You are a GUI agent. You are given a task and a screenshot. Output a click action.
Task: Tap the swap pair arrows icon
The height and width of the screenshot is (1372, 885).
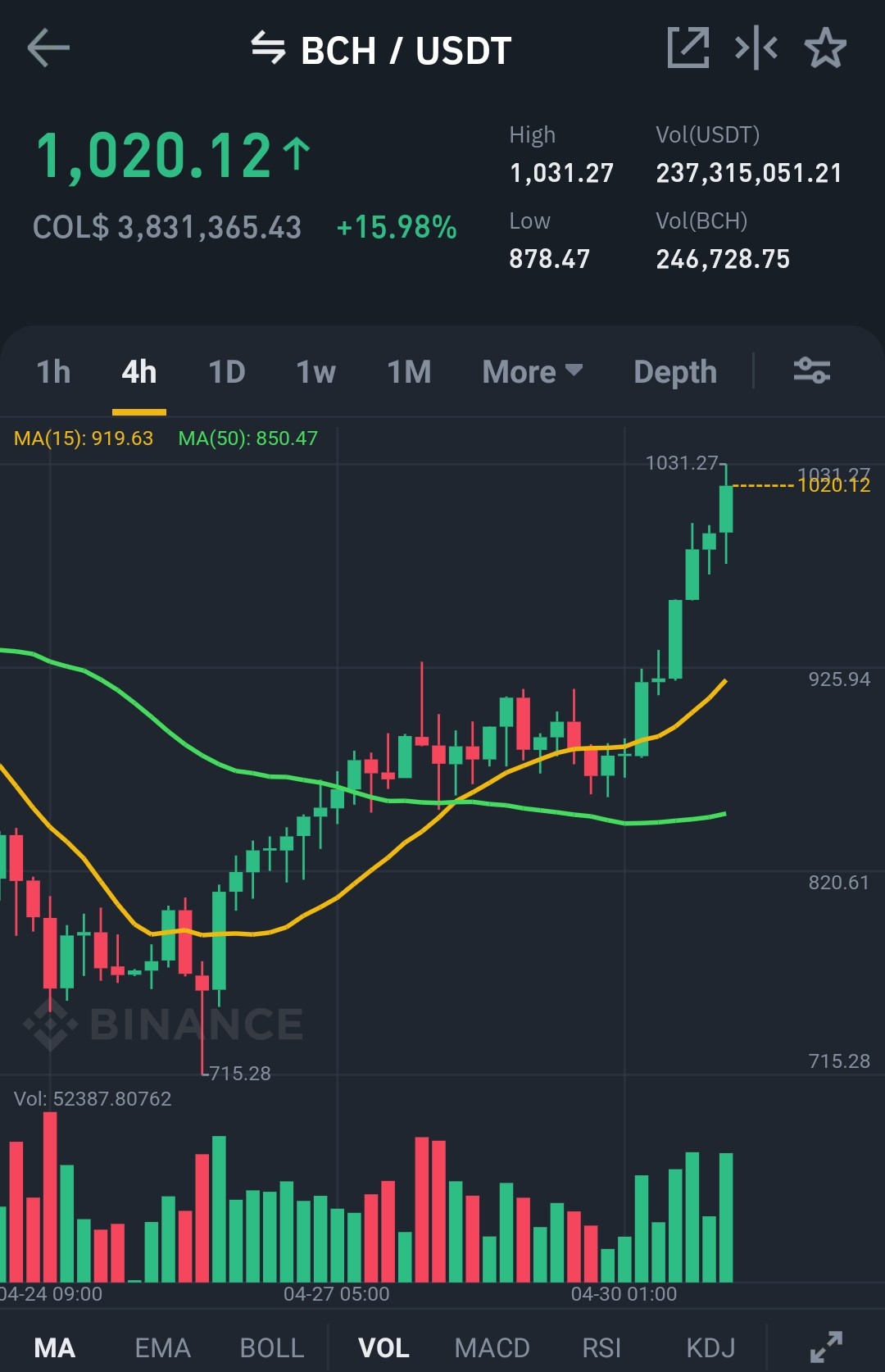tap(268, 48)
